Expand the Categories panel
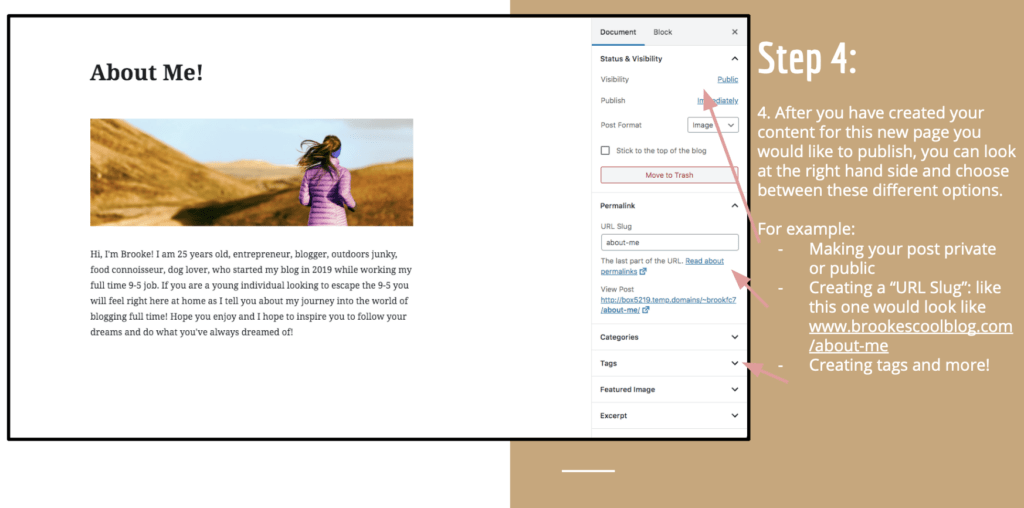Image resolution: width=1024 pixels, height=508 pixels. click(734, 337)
